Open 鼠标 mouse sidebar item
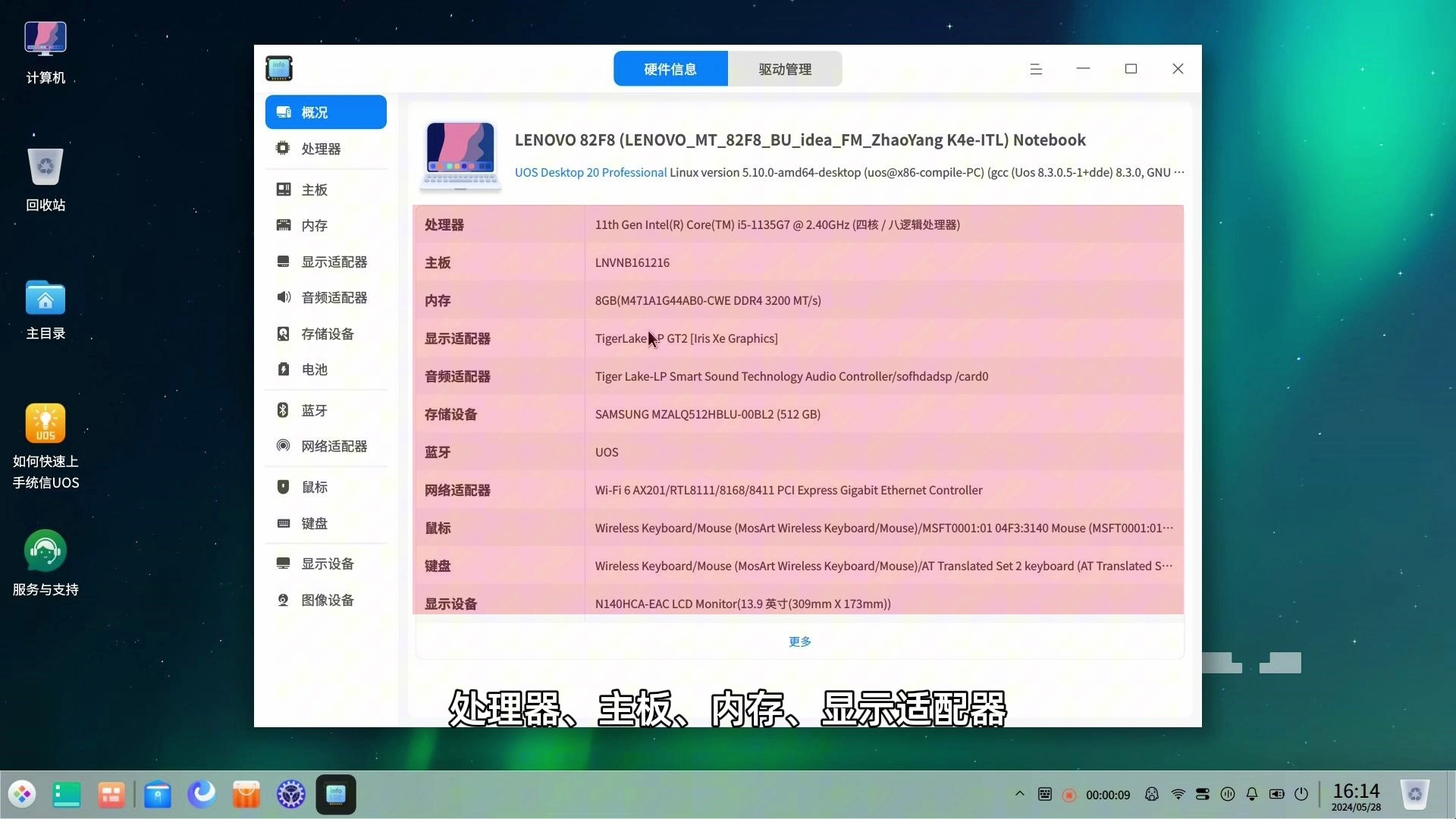 tap(325, 487)
